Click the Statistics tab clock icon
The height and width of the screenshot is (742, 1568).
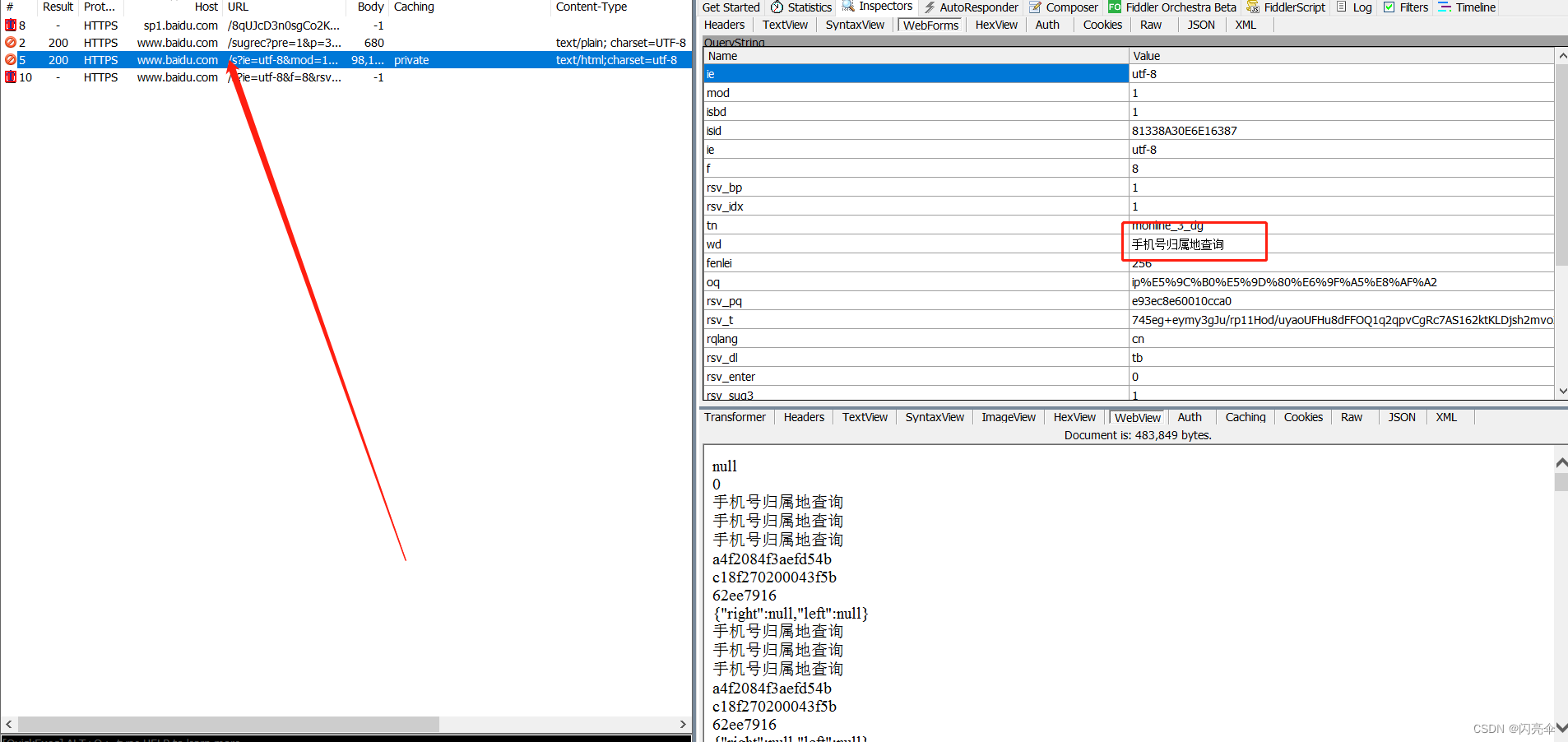777,7
